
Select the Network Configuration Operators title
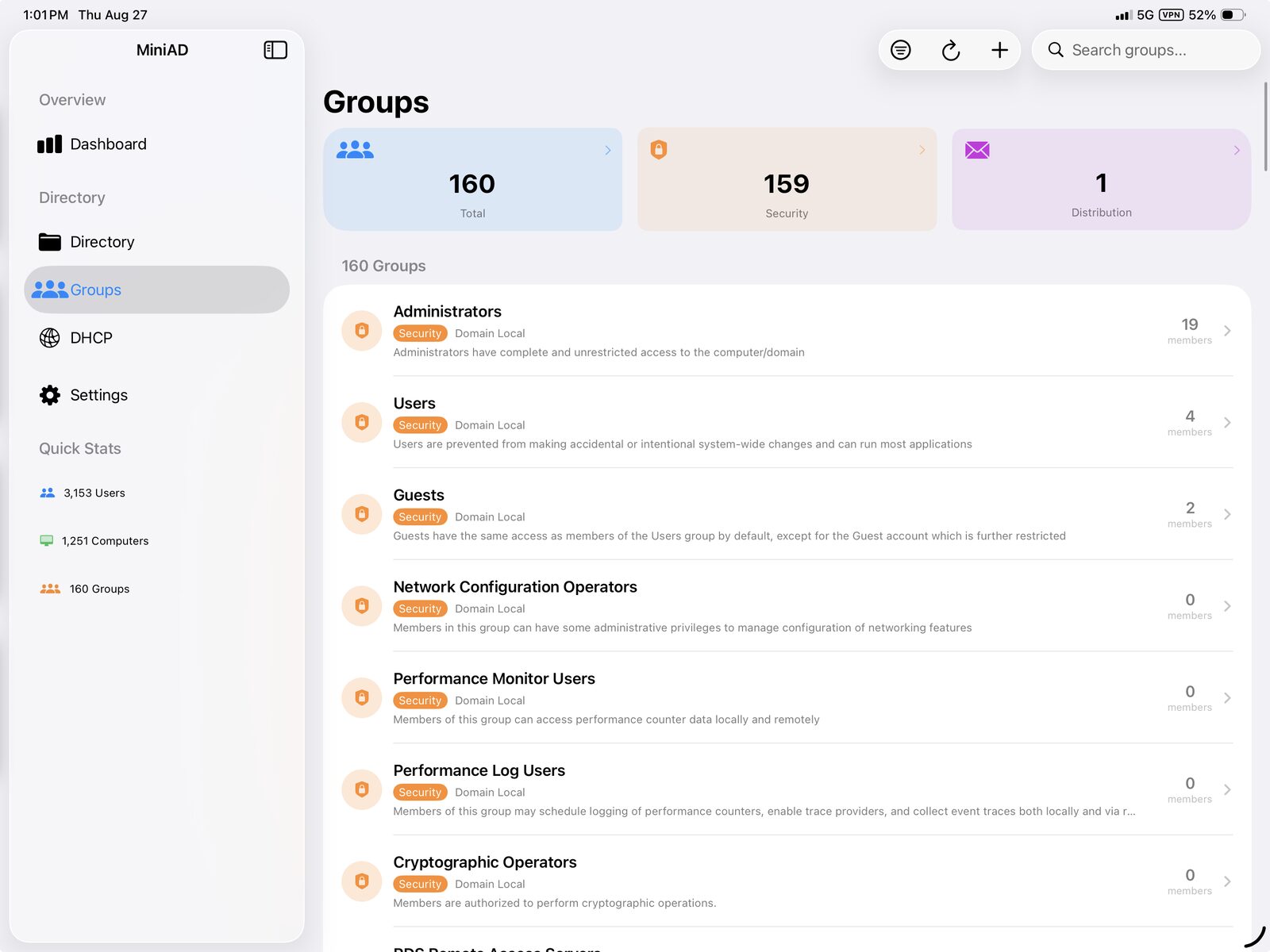click(x=515, y=587)
